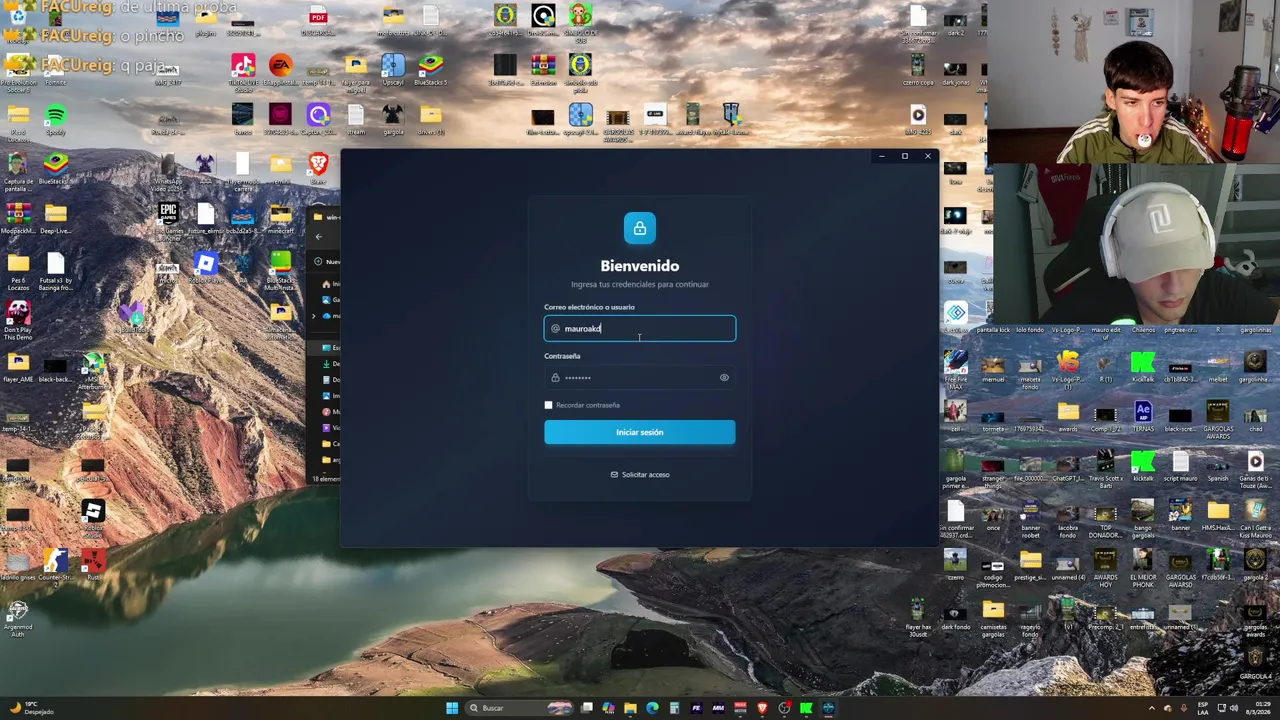This screenshot has height=720, width=1280.
Task: Open the TikTok LIVE Studio shortcut
Action: (x=243, y=72)
